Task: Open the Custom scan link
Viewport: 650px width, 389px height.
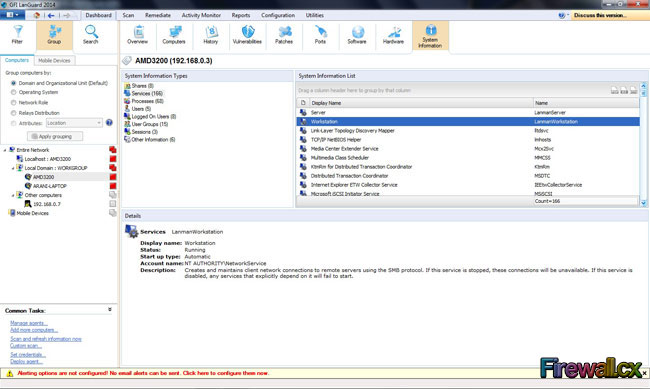Action: 26,346
